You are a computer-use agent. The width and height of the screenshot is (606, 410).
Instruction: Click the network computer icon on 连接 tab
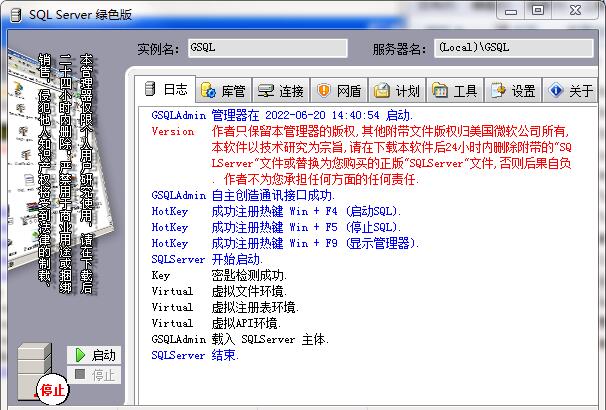pyautogui.click(x=266, y=90)
